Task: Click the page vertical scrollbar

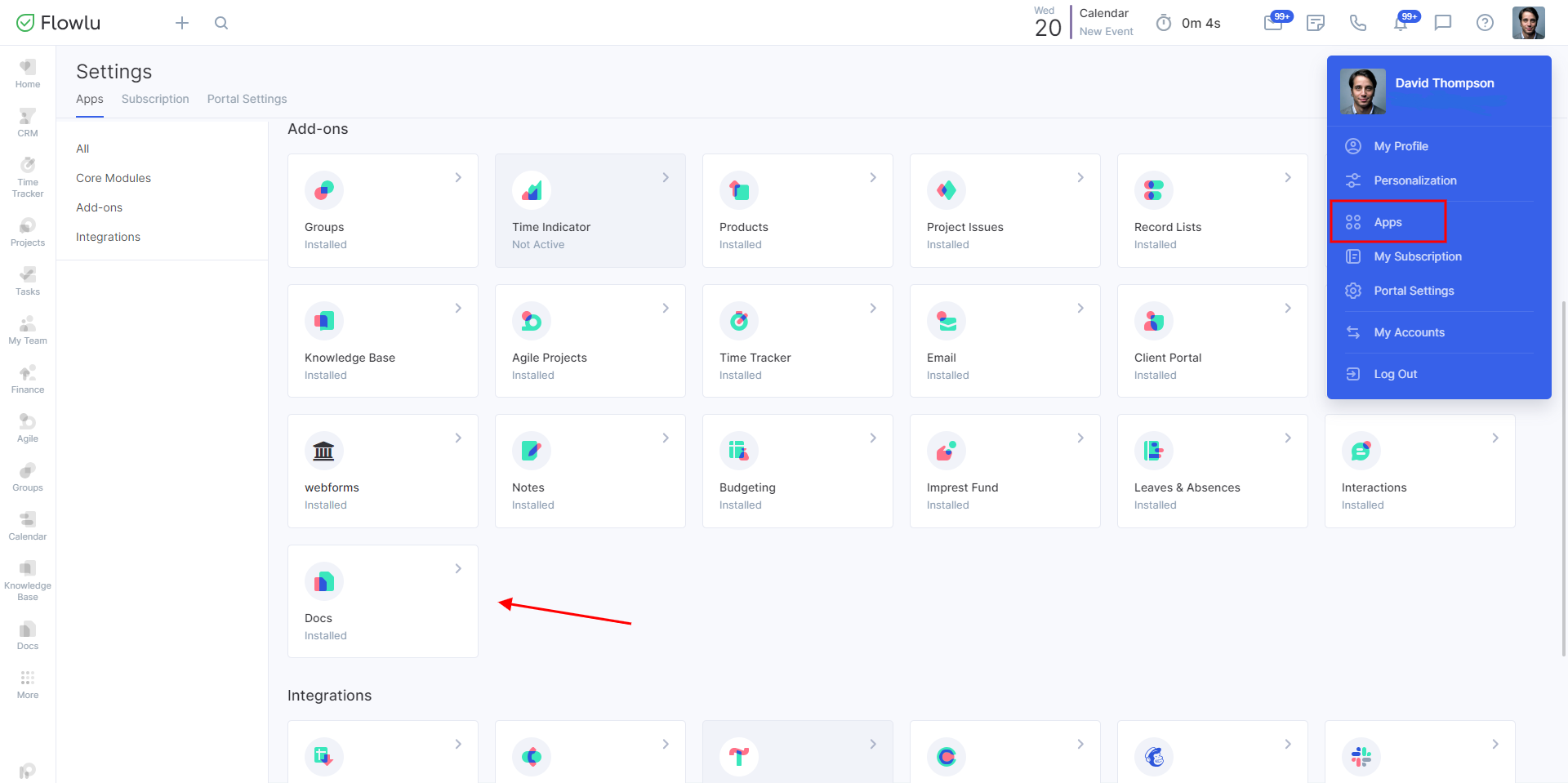Action: tap(1564, 478)
